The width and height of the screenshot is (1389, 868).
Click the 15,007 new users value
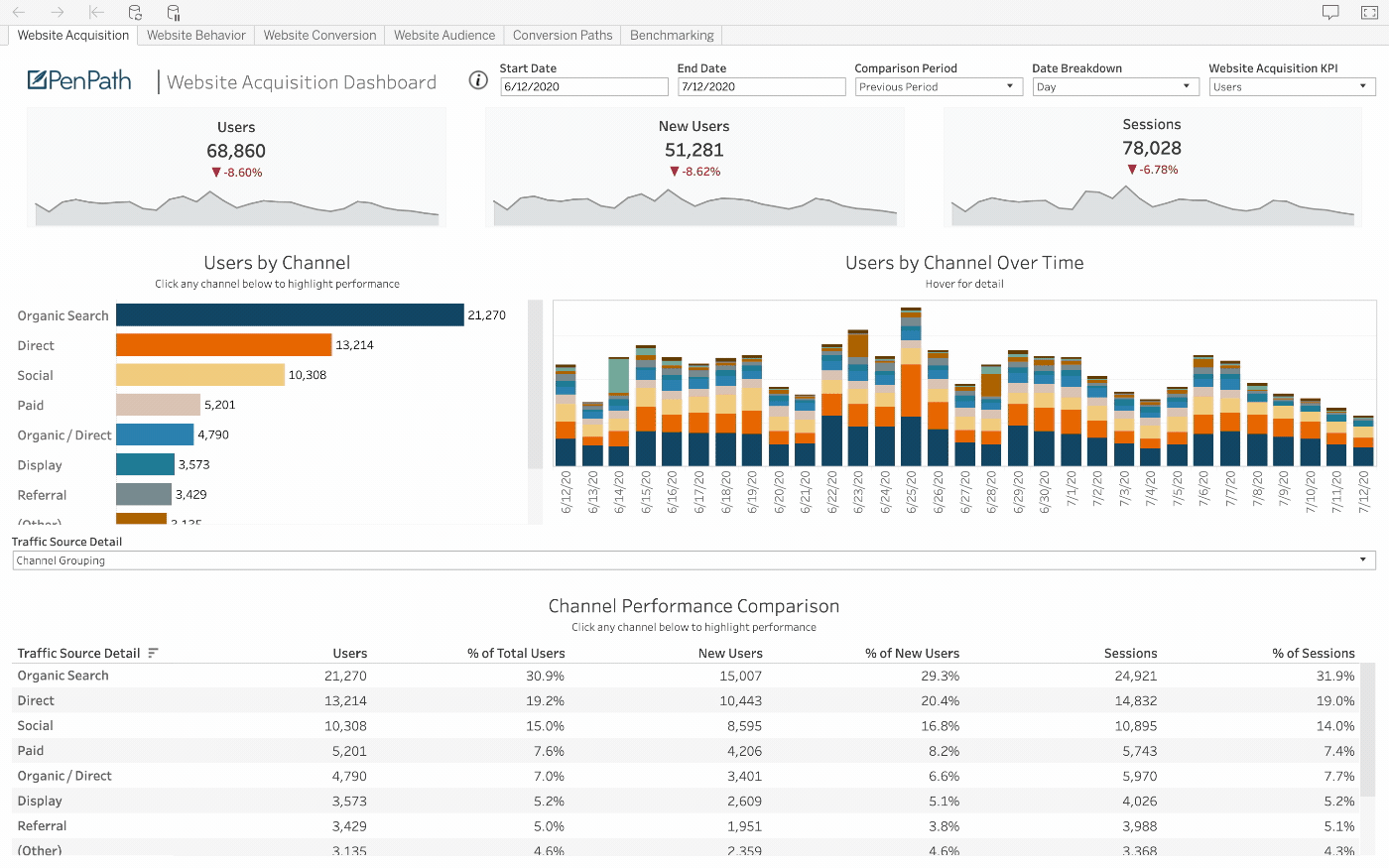tap(740, 676)
